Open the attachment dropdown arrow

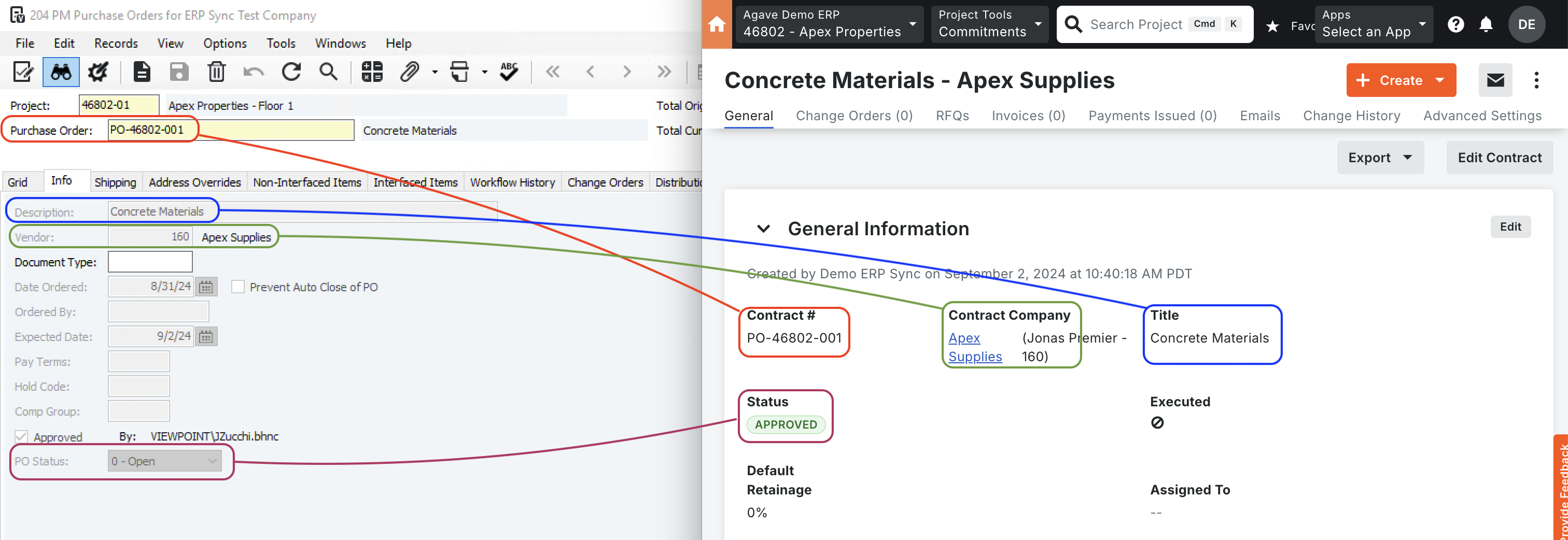pyautogui.click(x=435, y=73)
